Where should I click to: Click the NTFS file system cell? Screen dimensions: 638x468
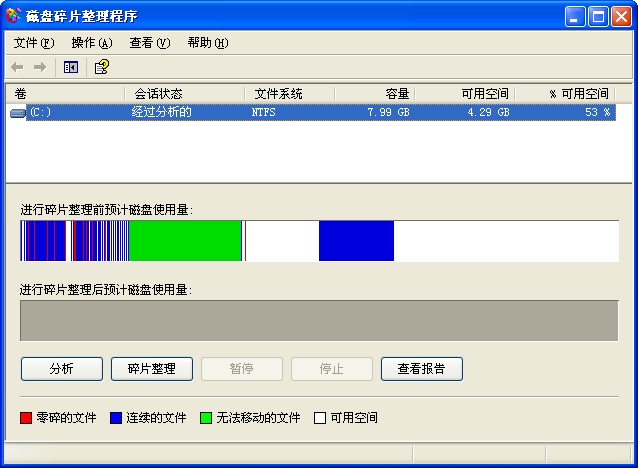(x=263, y=112)
